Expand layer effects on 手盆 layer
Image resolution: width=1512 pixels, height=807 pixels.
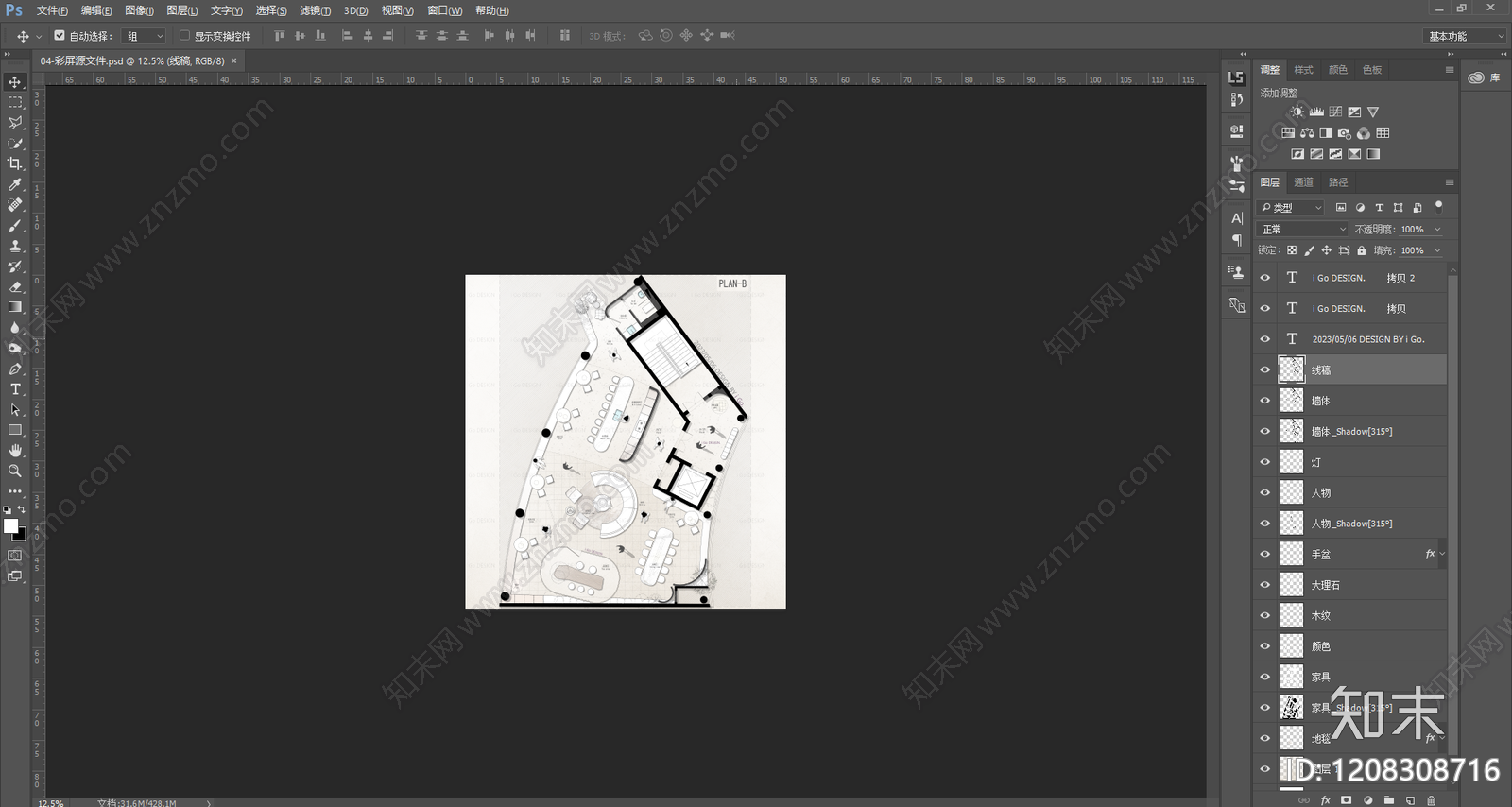click(x=1441, y=554)
